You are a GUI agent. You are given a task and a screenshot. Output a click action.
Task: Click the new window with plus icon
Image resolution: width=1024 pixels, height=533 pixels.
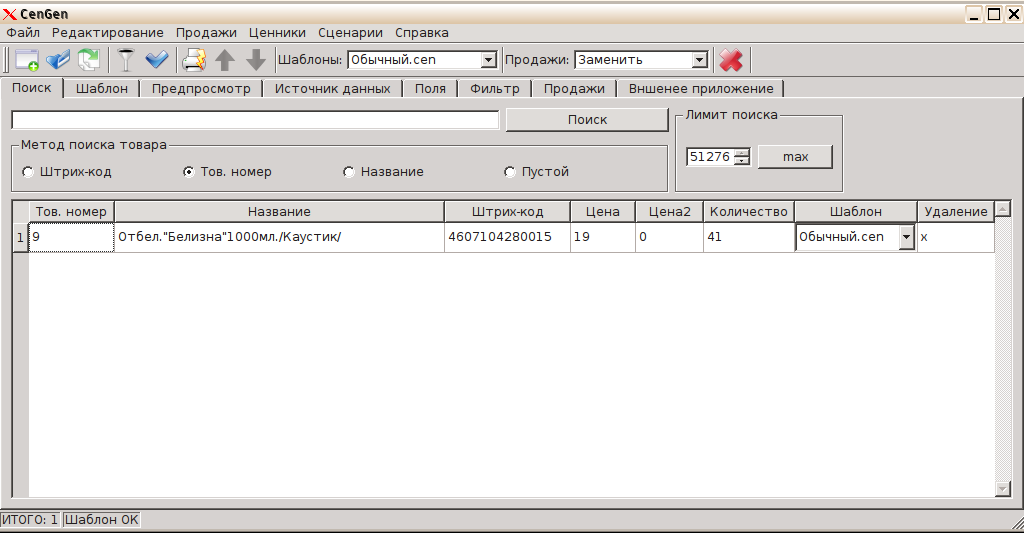(26, 60)
